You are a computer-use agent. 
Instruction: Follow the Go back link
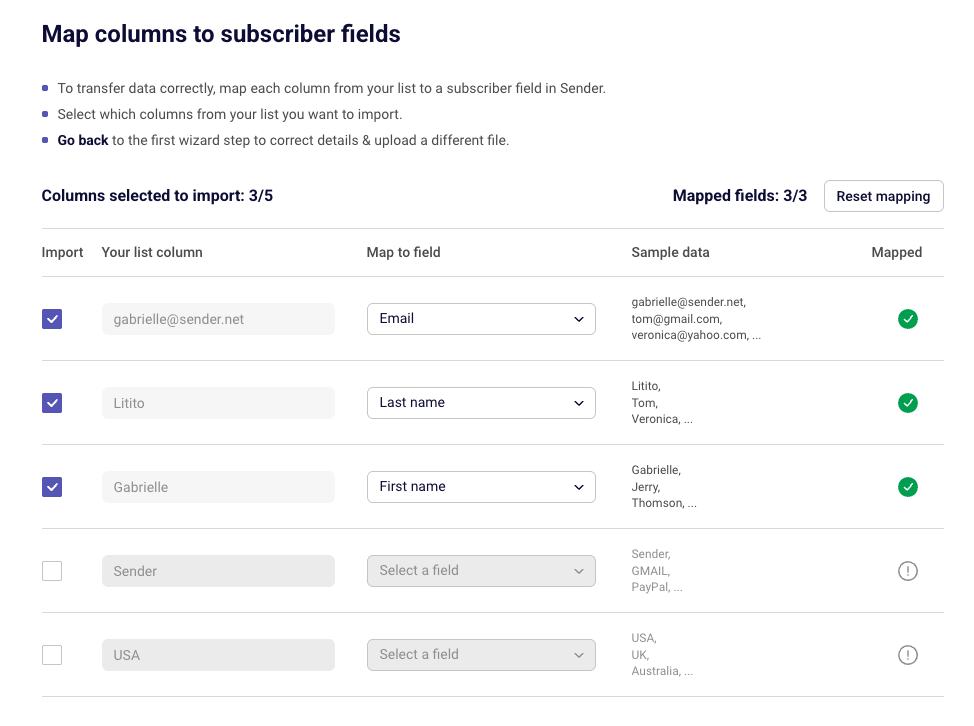pos(83,140)
